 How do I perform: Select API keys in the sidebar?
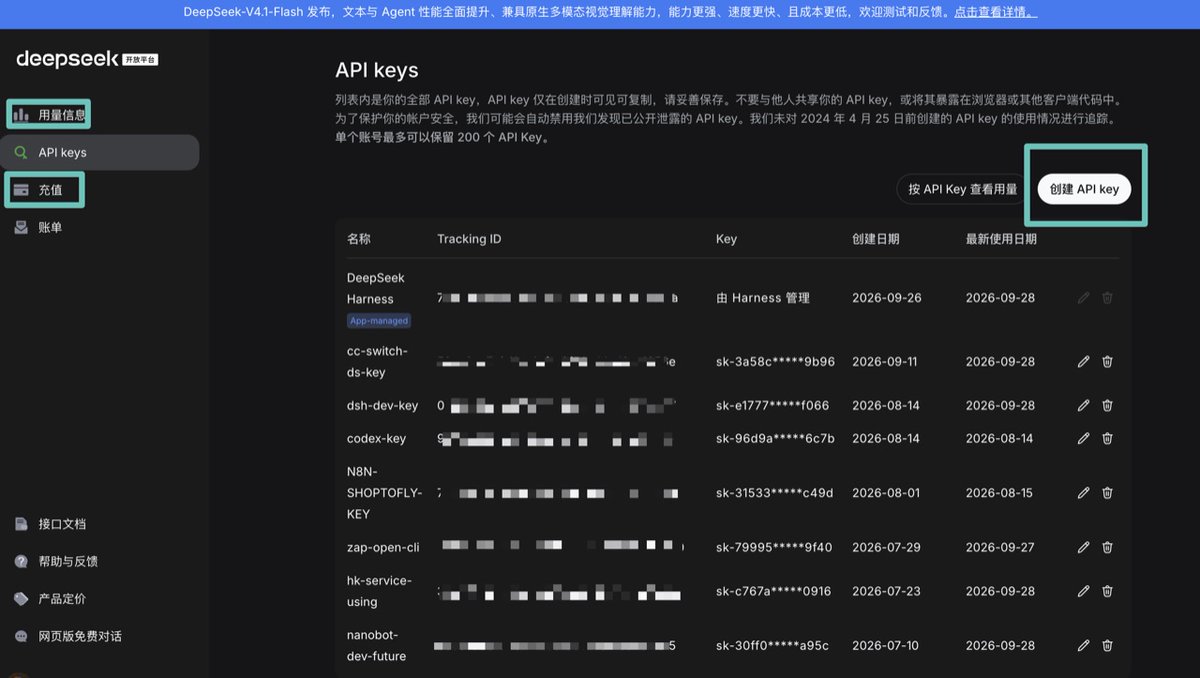pyautogui.click(x=100, y=153)
